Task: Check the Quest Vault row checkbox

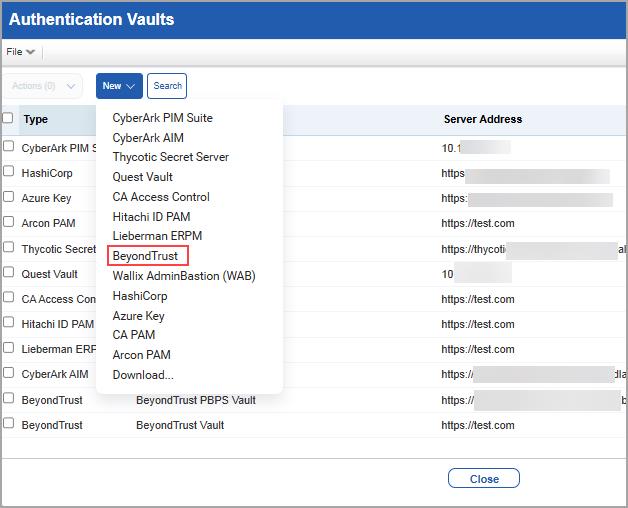Action: (x=8, y=272)
